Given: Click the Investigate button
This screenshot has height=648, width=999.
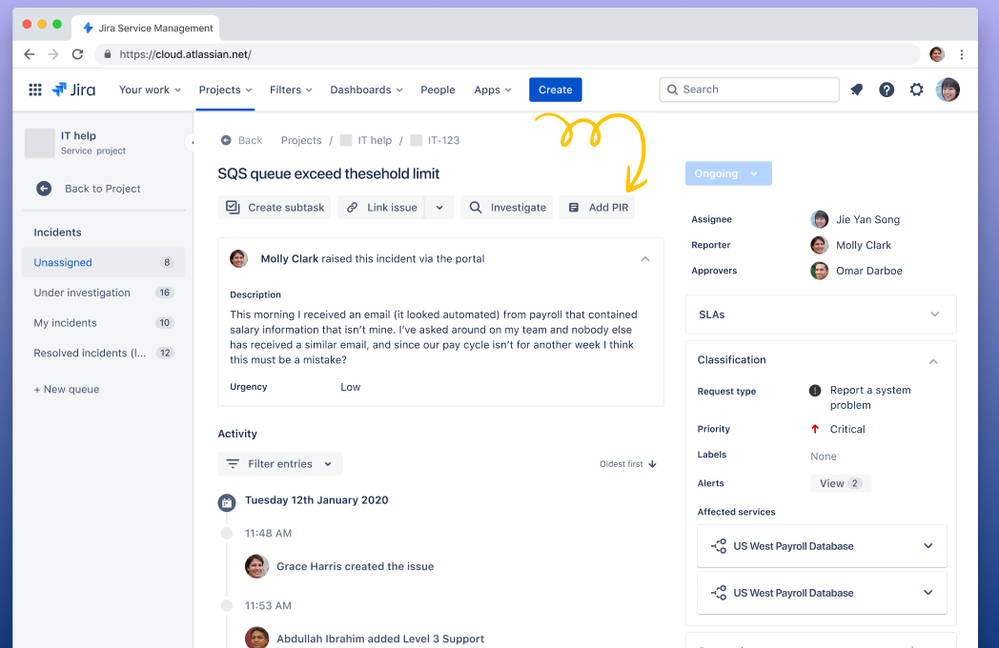Looking at the screenshot, I should point(507,207).
